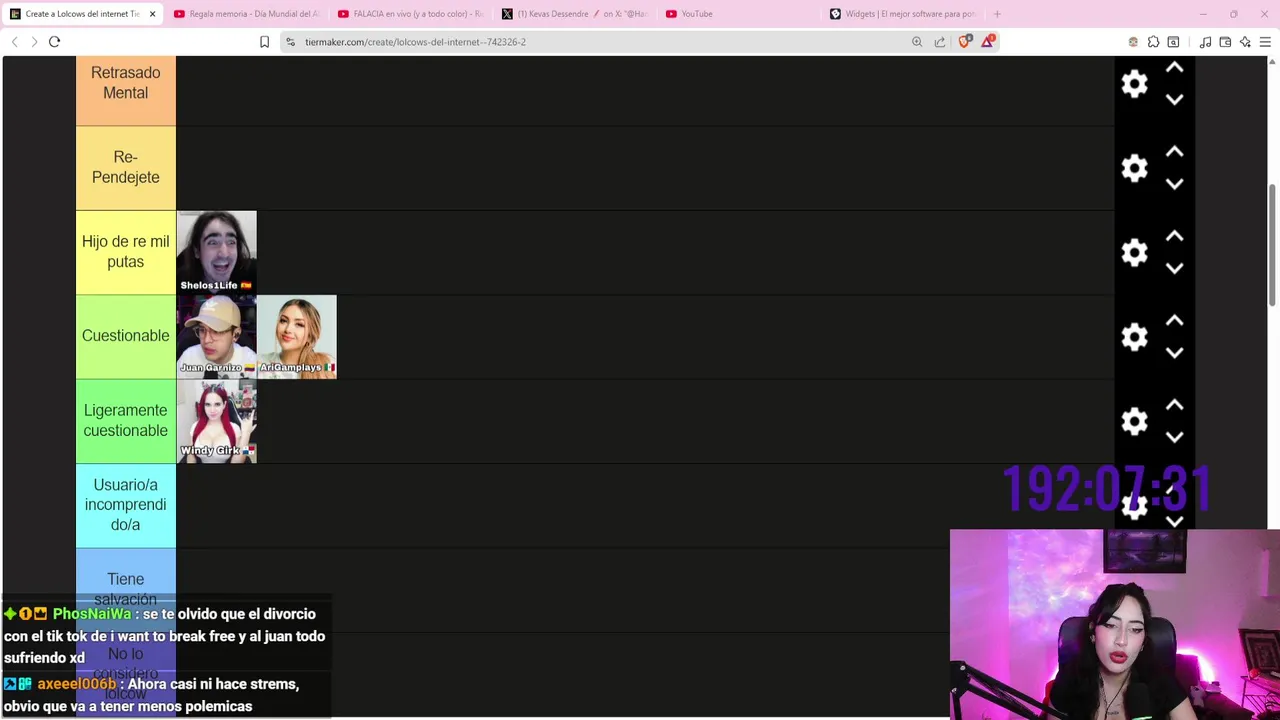Close the Lolcows del internet tab
The width and height of the screenshot is (1280, 720).
pos(152,14)
